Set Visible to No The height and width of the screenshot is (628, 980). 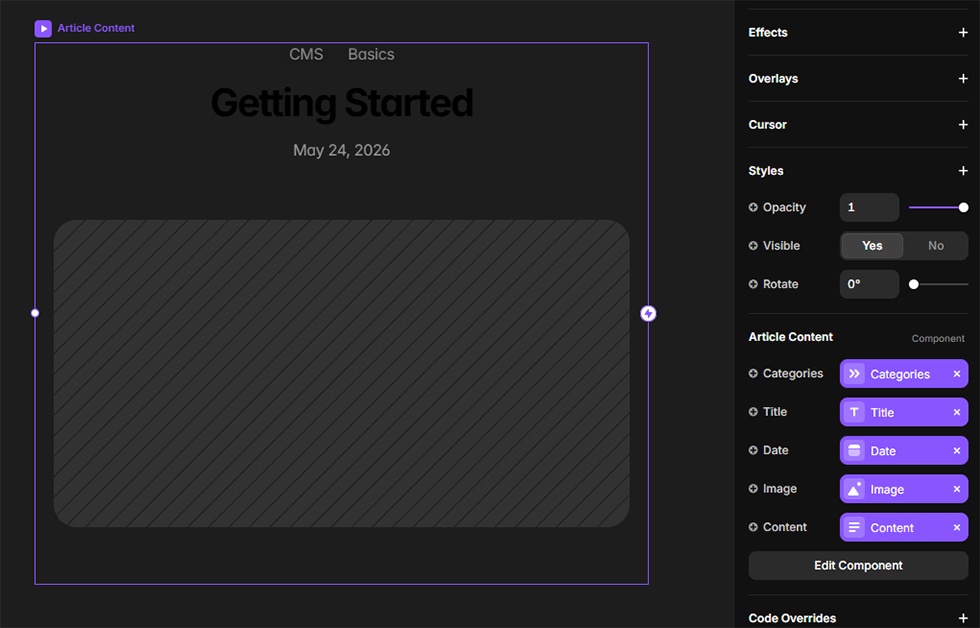pos(936,246)
